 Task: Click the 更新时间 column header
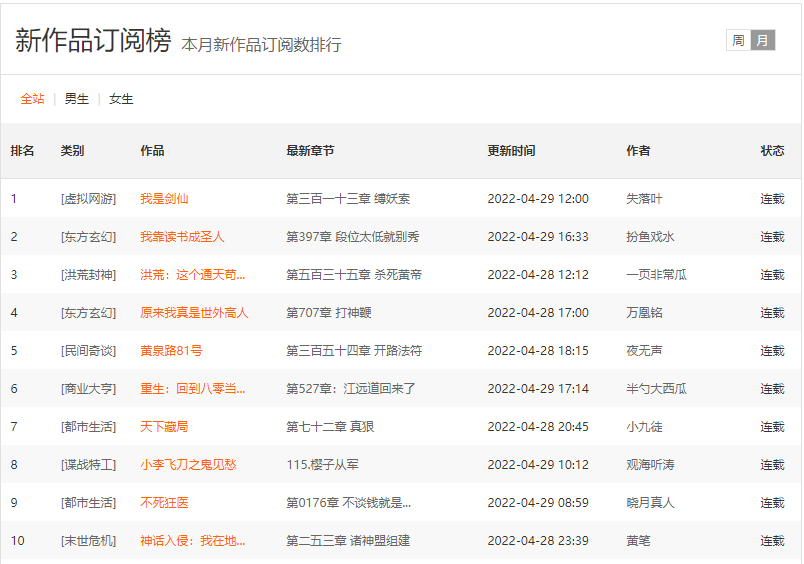click(x=511, y=150)
